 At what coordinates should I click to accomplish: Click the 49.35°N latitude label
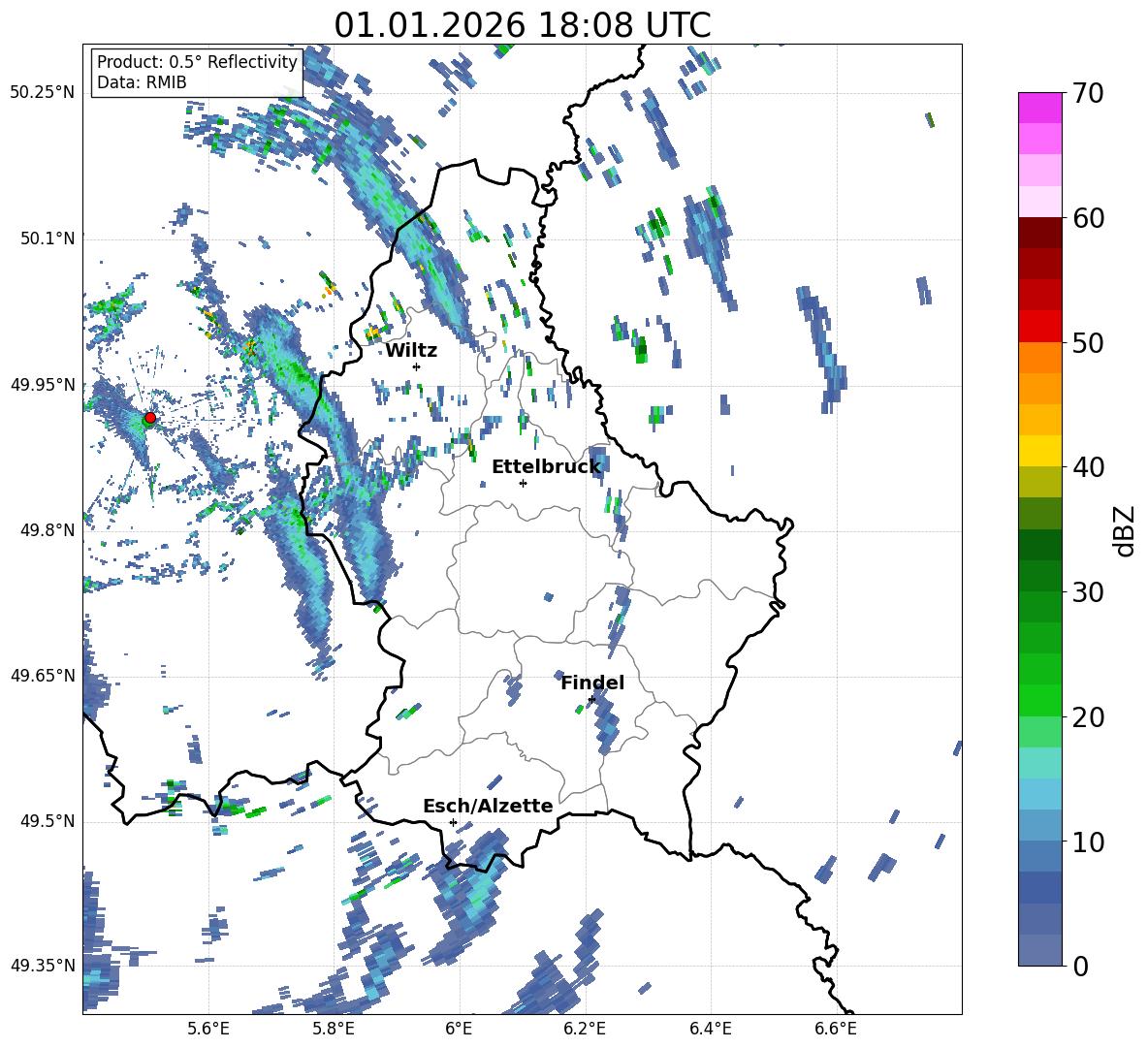tap(43, 966)
